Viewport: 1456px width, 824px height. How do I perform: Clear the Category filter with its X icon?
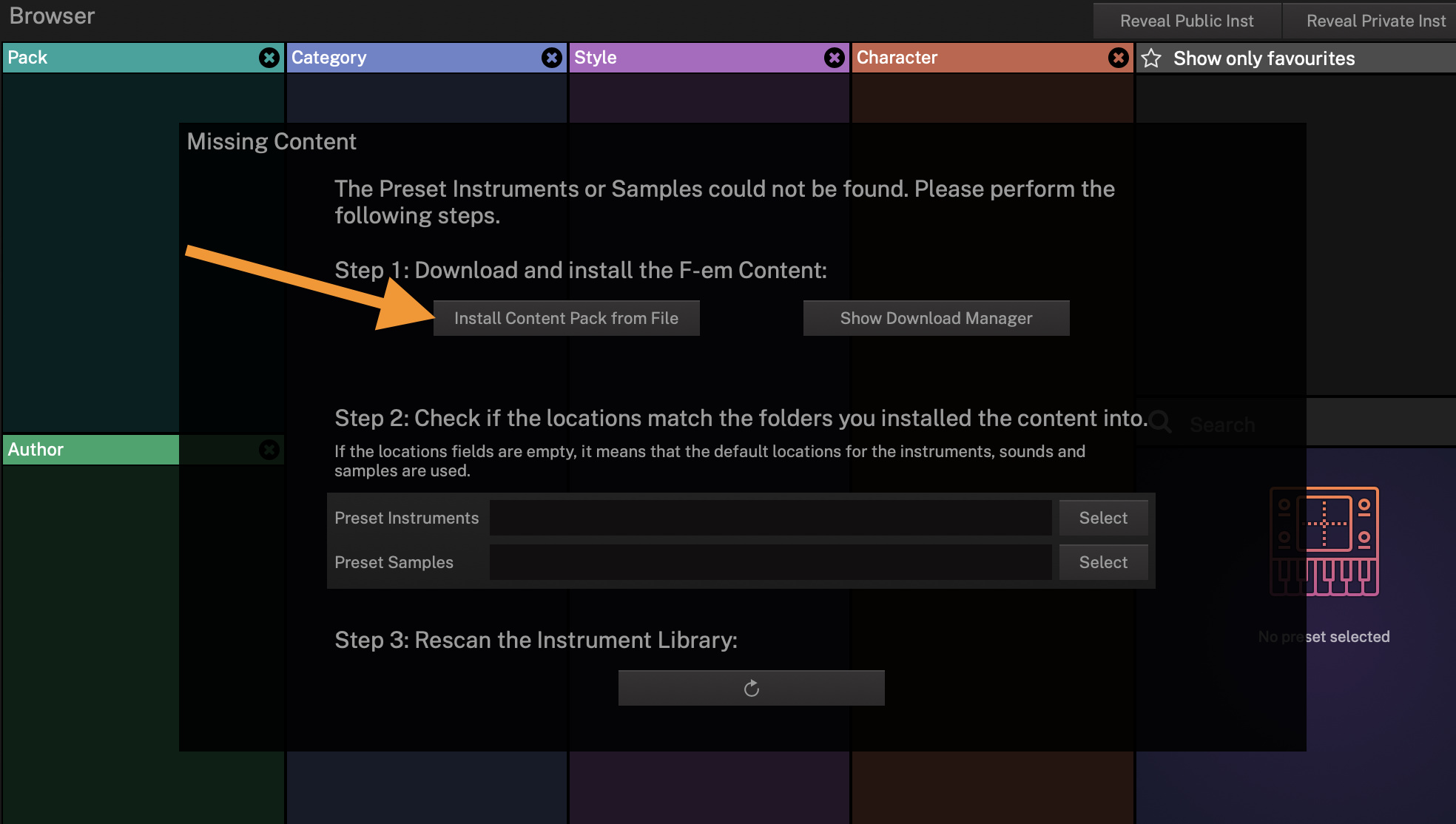pyautogui.click(x=552, y=58)
